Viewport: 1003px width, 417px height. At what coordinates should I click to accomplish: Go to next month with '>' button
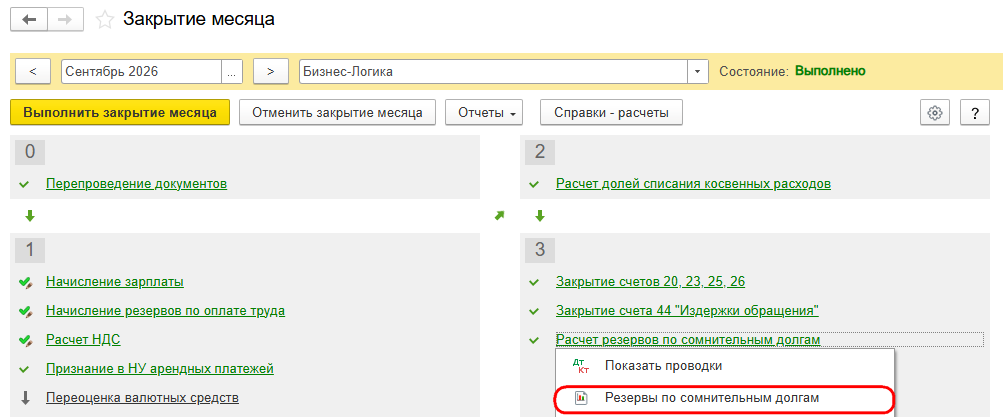pos(271,72)
